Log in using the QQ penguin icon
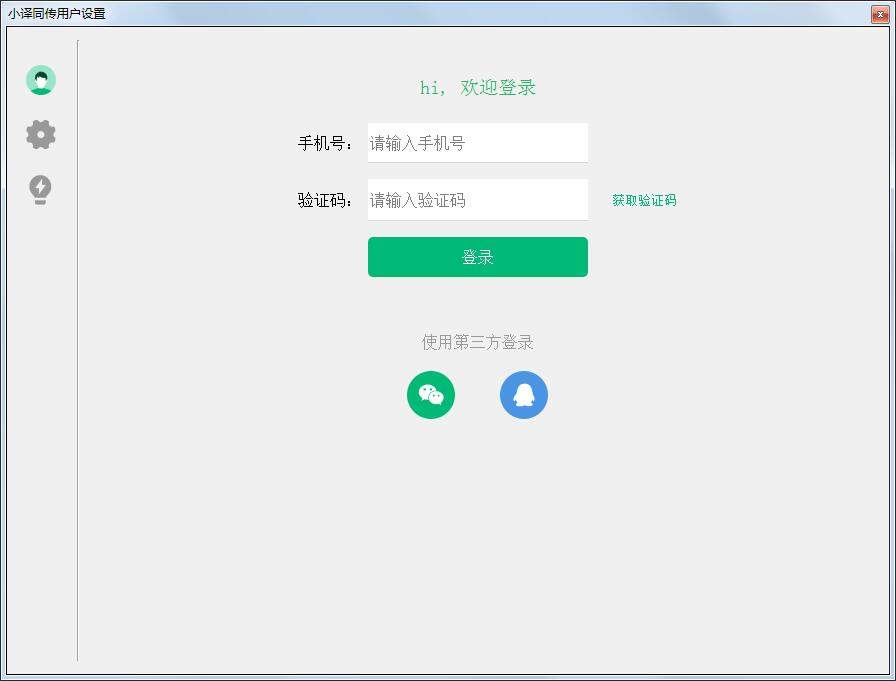 click(x=523, y=394)
